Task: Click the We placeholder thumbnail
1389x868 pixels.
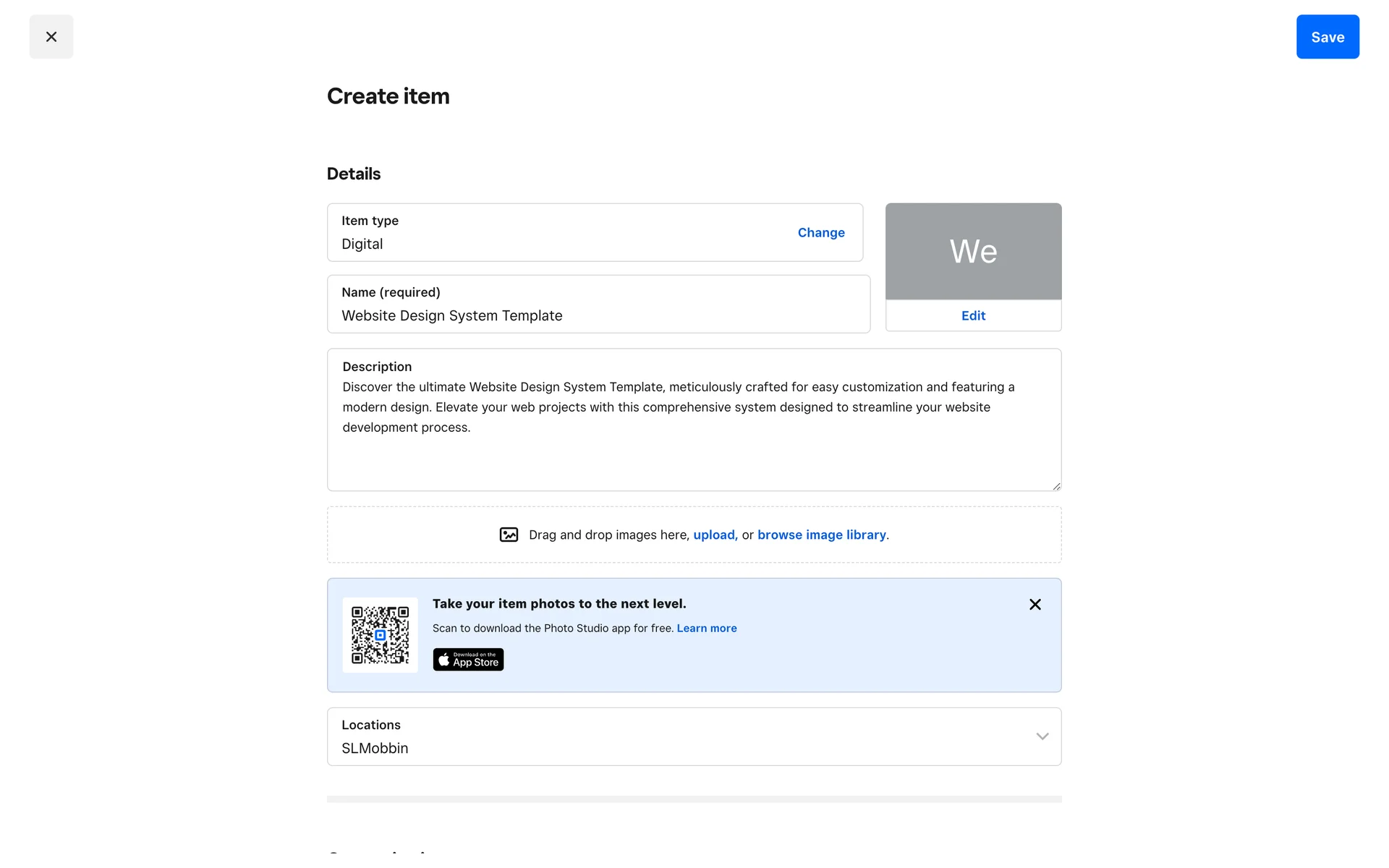Action: click(972, 251)
